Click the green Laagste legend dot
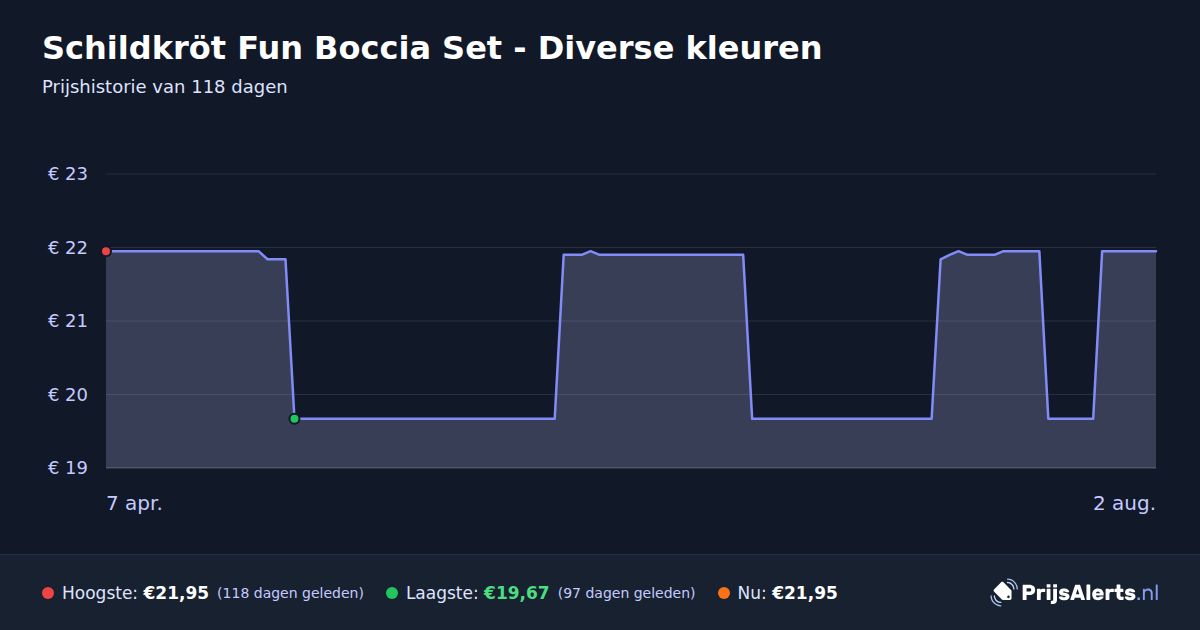Viewport: 1200px width, 630px height. pos(392,593)
